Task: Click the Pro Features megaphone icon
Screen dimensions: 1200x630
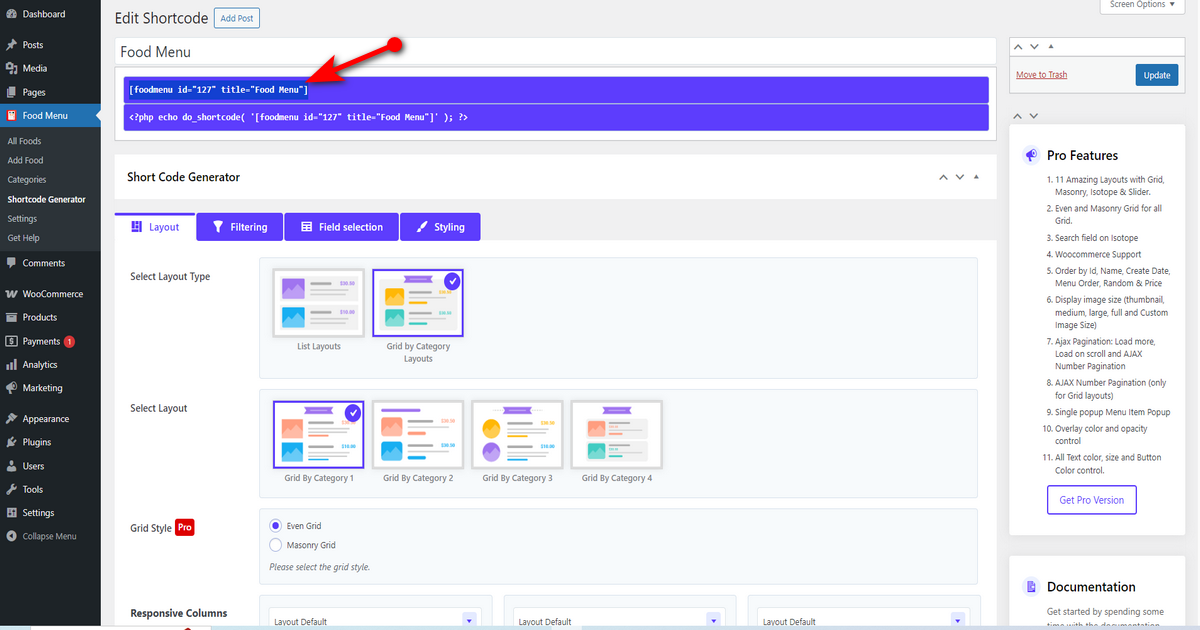Action: (x=1031, y=155)
